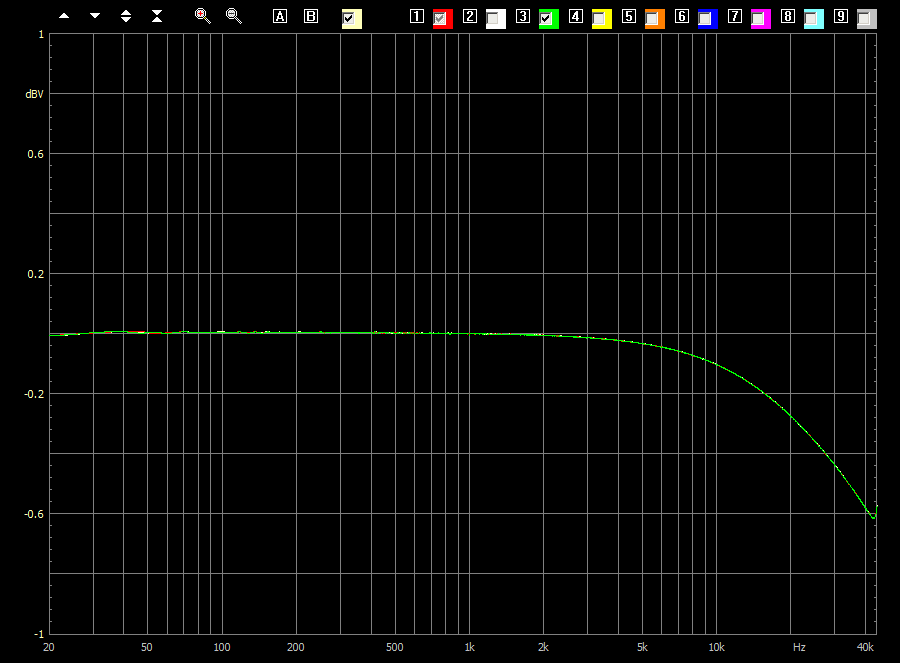The width and height of the screenshot is (900, 663).
Task: Click the 40k frequency axis label
Action: 865,647
